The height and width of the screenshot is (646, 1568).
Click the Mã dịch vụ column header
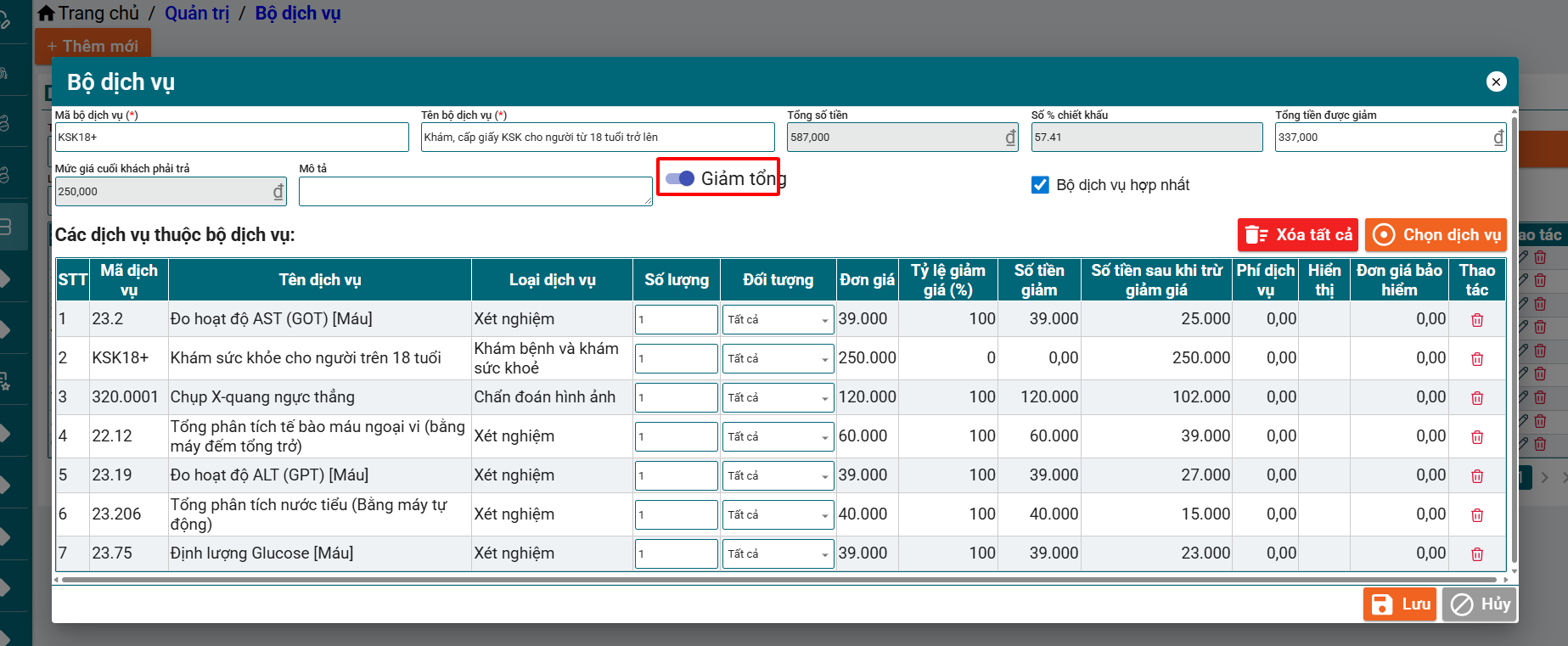(129, 280)
